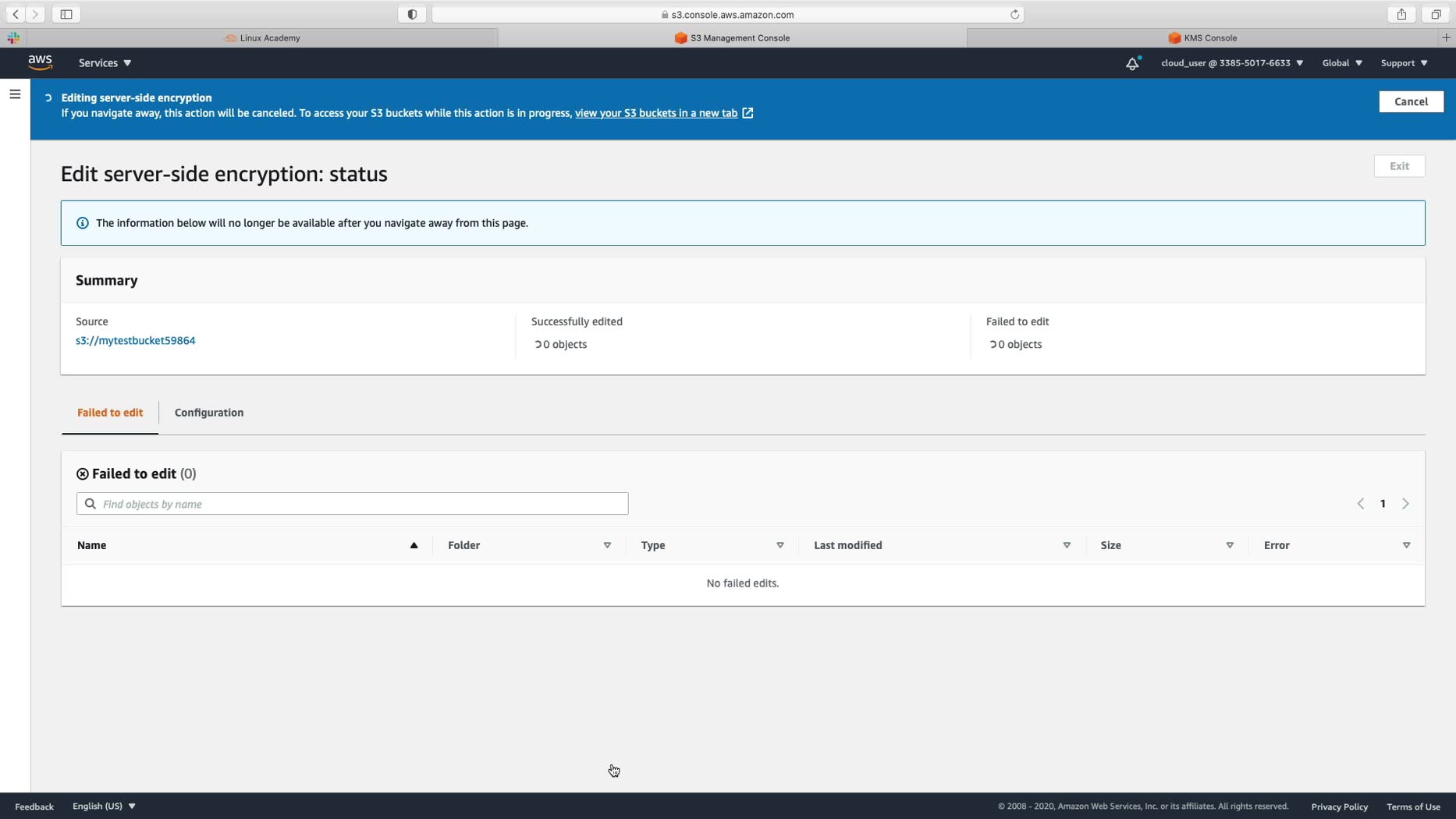The width and height of the screenshot is (1456, 819).
Task: Click the pinned Slack tab icon
Action: pyautogui.click(x=13, y=37)
